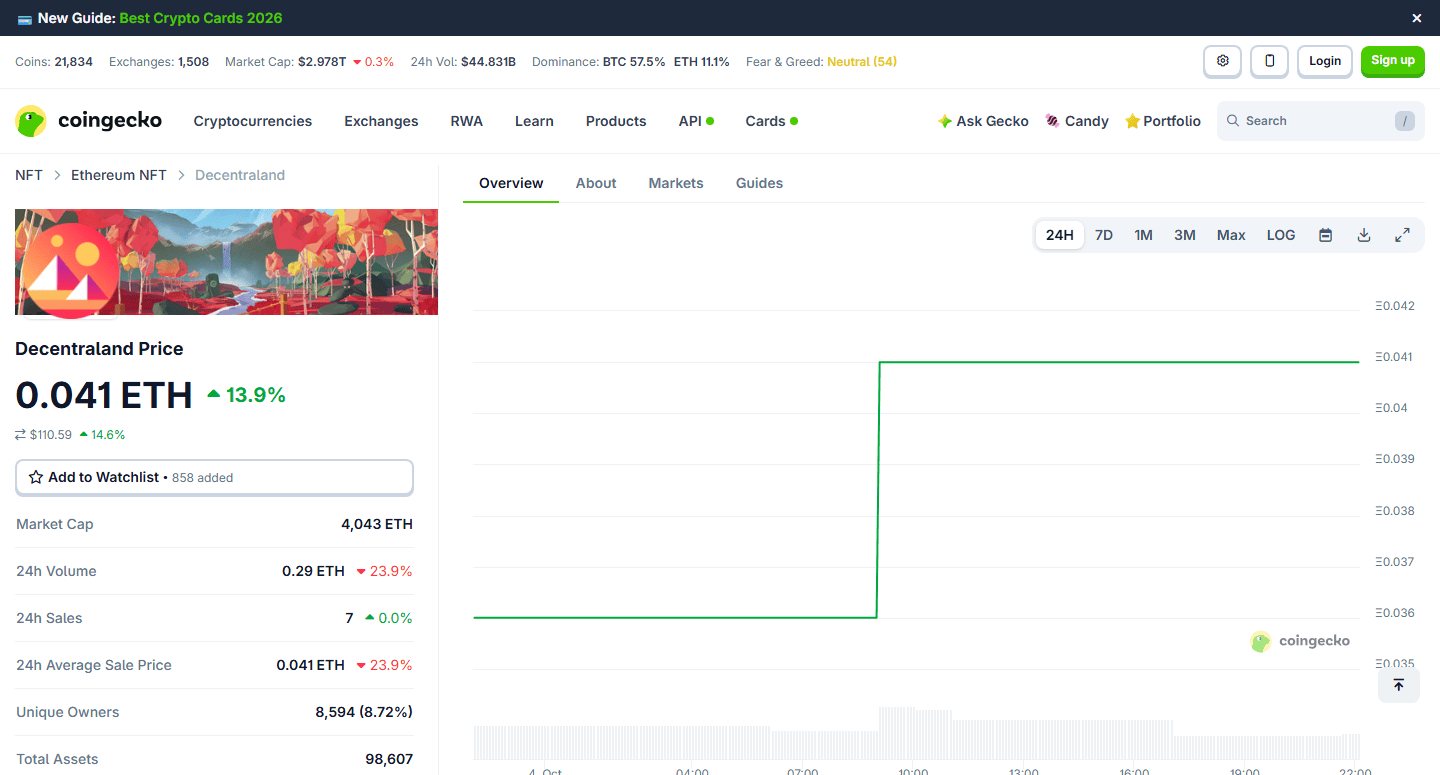
Task: Click the mobile app phone icon
Action: (x=1270, y=61)
